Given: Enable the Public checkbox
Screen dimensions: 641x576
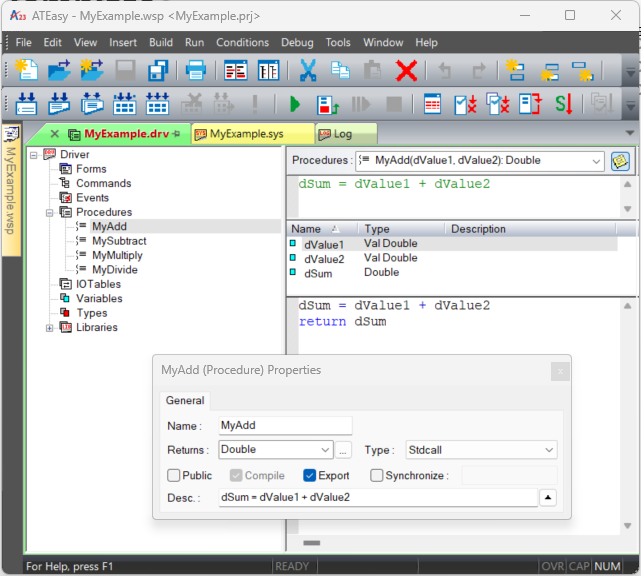Looking at the screenshot, I should (173, 475).
